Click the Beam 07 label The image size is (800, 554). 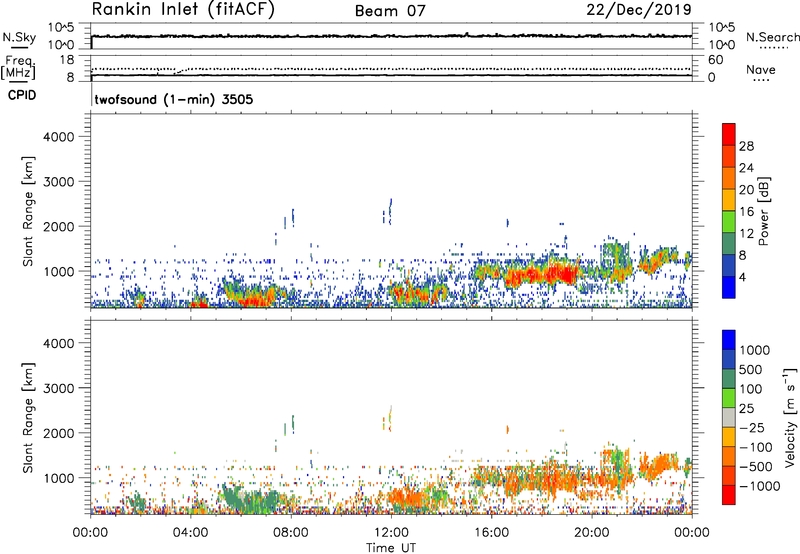pos(390,11)
